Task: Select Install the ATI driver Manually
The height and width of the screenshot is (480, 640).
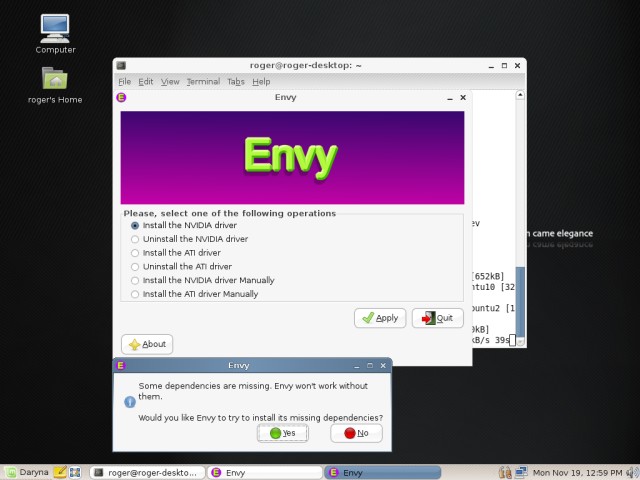Action: (x=195, y=294)
